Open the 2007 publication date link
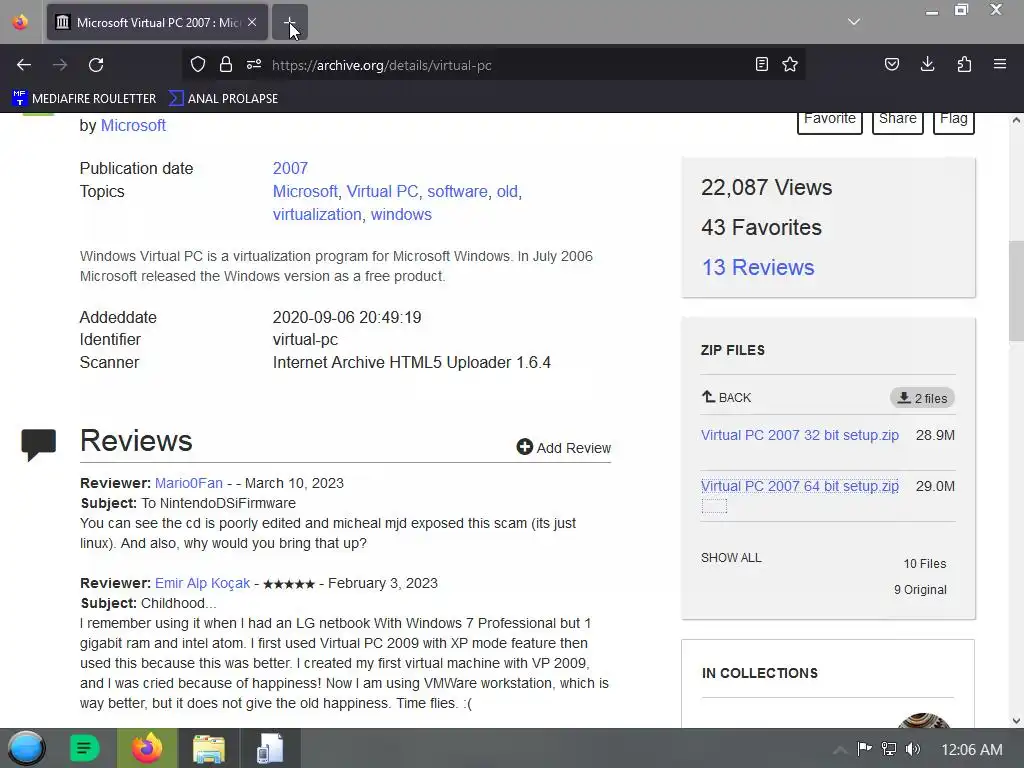 coord(290,168)
